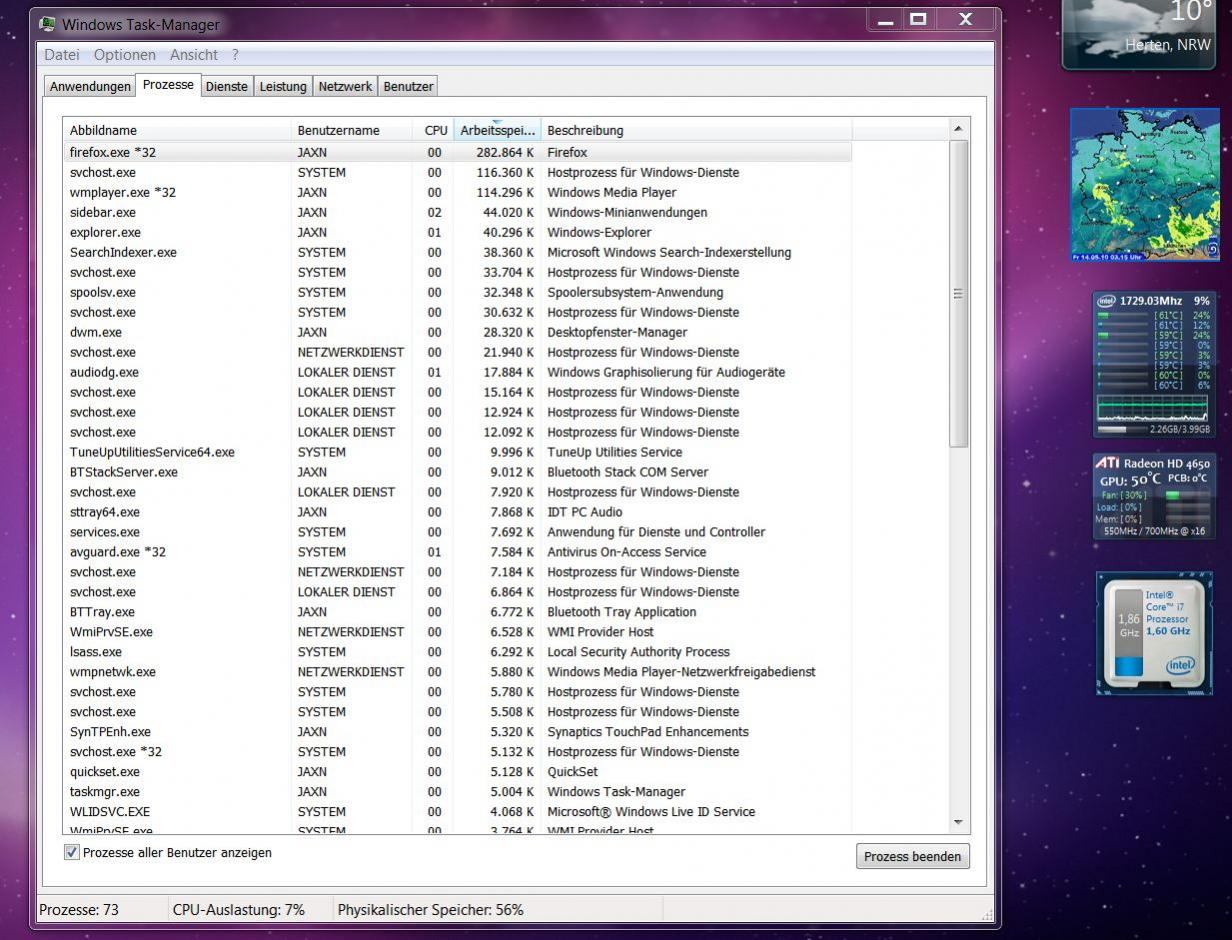Sort by the Benutzername column header
1232x940 pixels.
point(352,130)
